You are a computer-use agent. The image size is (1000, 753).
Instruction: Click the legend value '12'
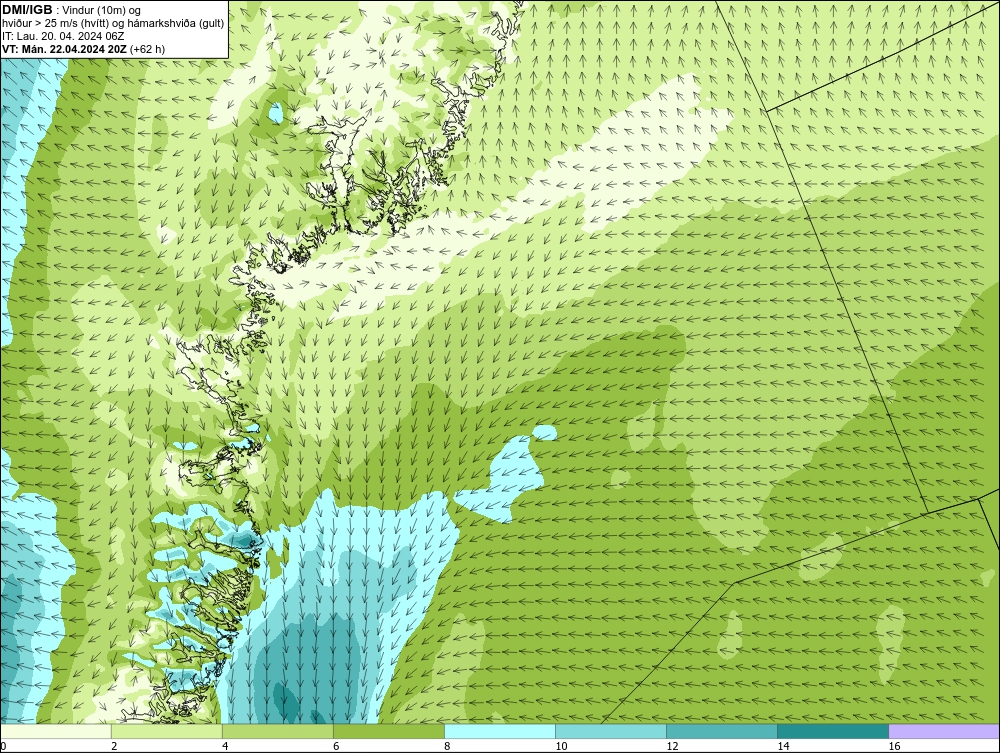[672, 746]
